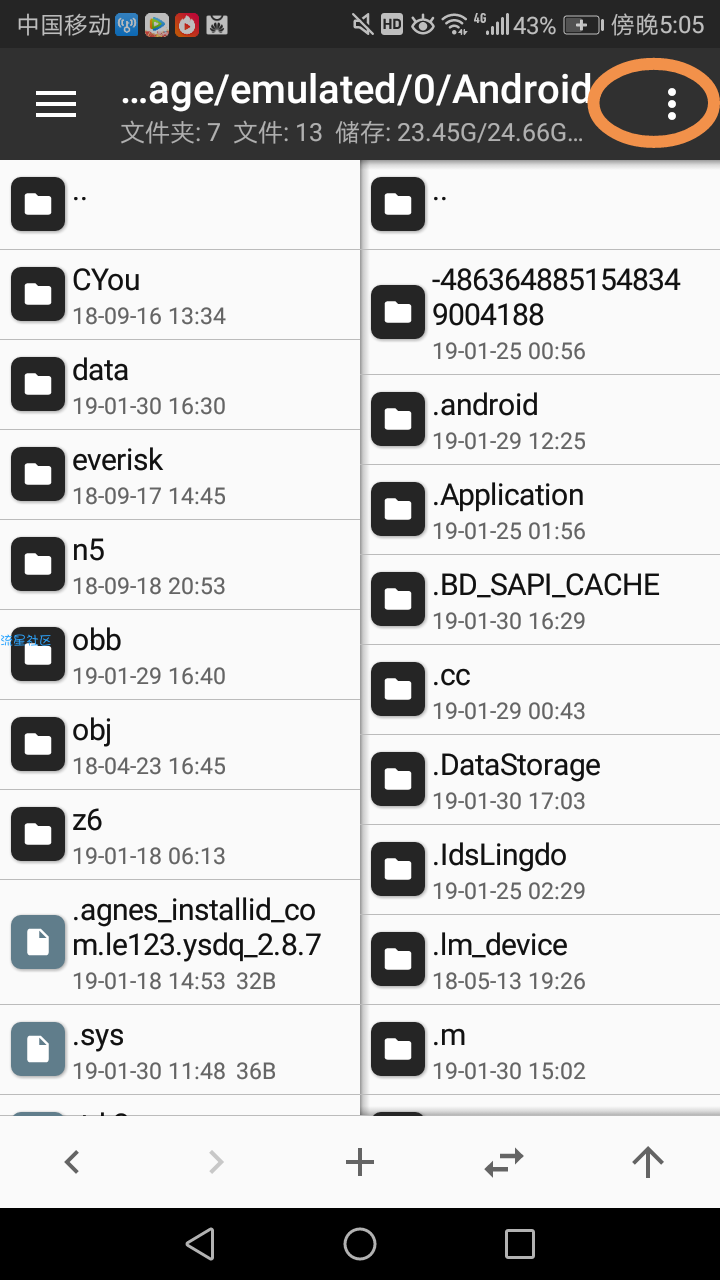Tap the forward arrow in bottom toolbar
Screen dimensions: 720x1280
[216, 1161]
